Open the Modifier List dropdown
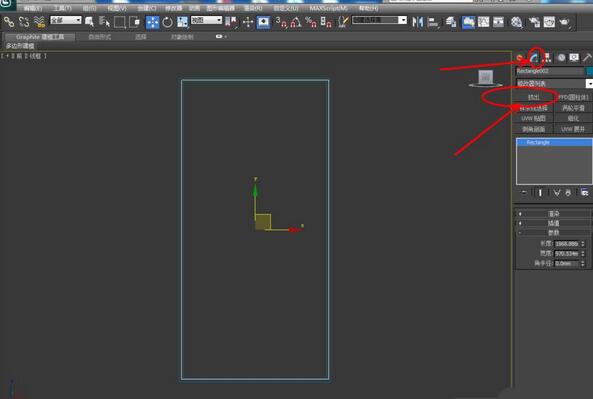Image resolution: width=593 pixels, height=399 pixels. pyautogui.click(x=554, y=83)
